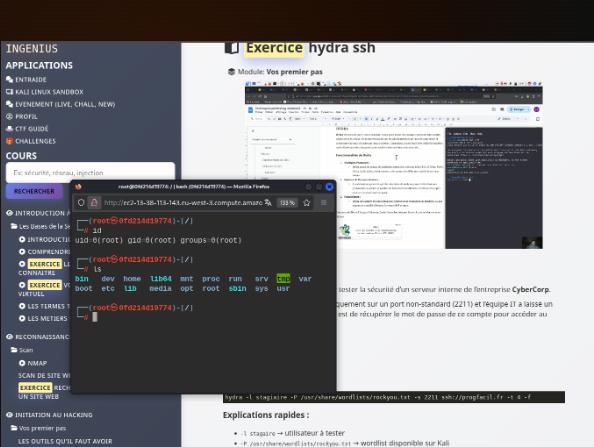Click the orange CHALLENGES gift icon
Screen dimensions: 594x447
point(9,141)
